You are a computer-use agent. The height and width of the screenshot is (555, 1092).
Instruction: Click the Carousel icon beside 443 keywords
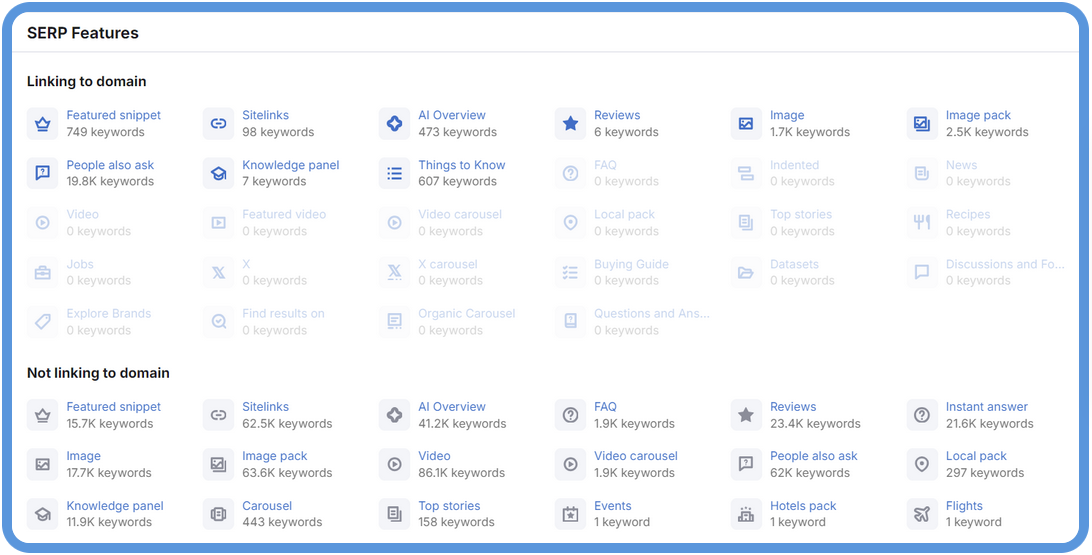tap(218, 515)
